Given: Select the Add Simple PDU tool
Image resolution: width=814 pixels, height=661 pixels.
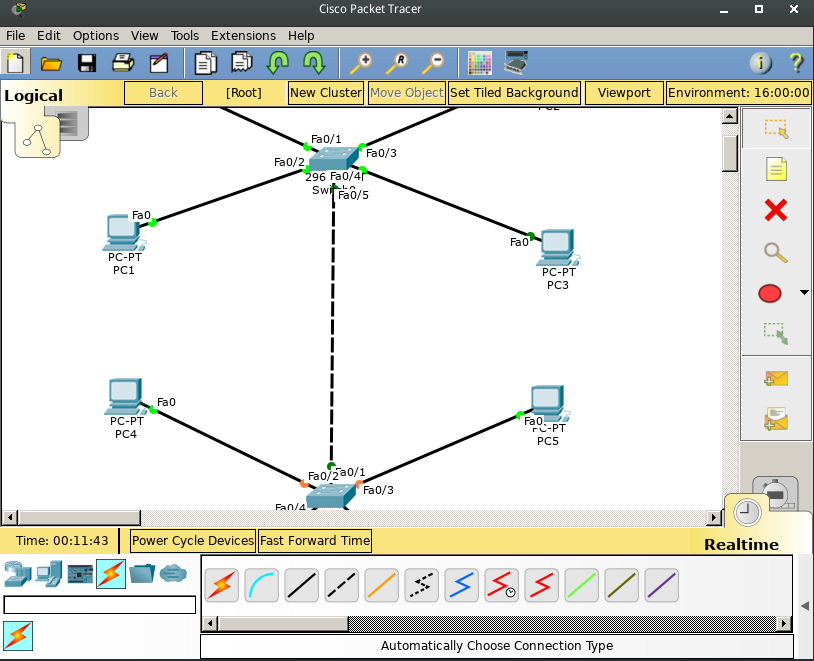Looking at the screenshot, I should point(775,378).
